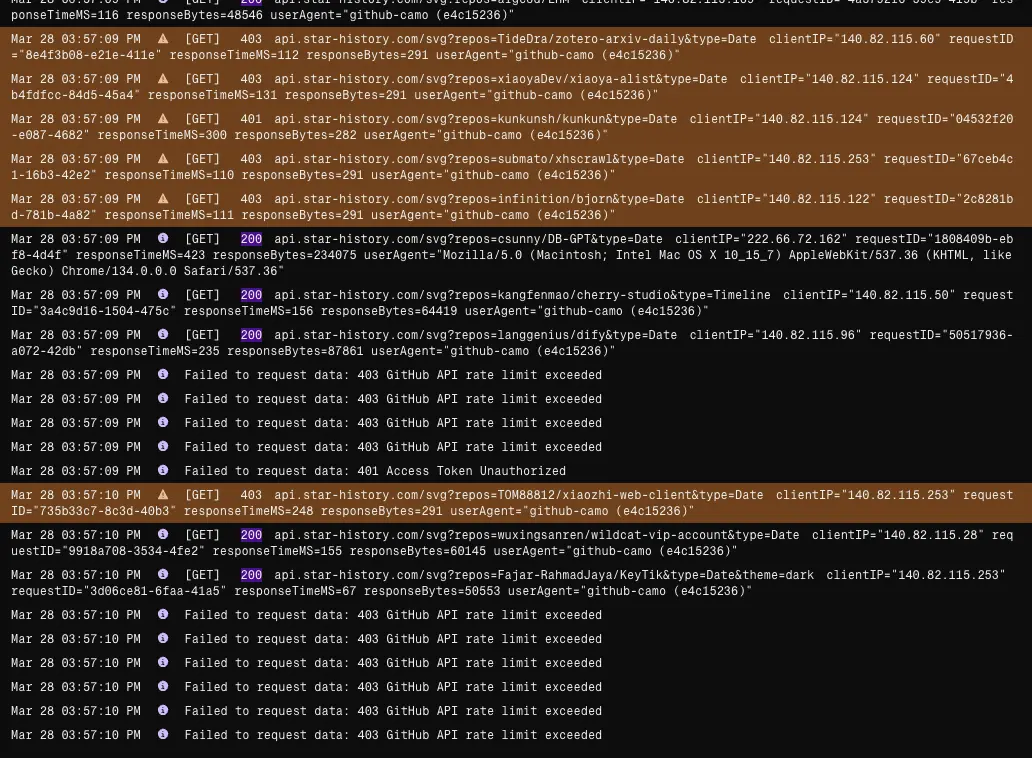Screen dimensions: 1032x758
Task: Click the info icon on the csunny/DB-GPT line
Action: click(x=163, y=239)
